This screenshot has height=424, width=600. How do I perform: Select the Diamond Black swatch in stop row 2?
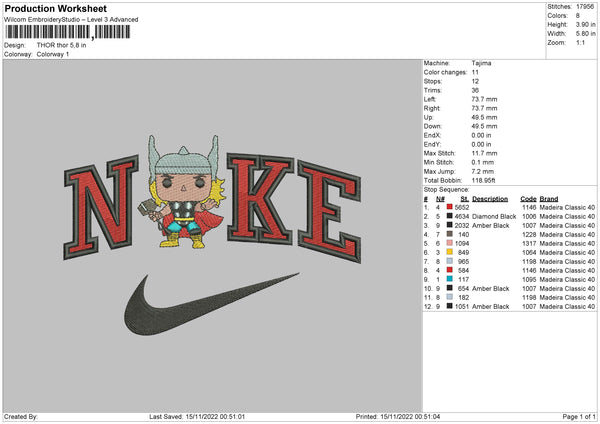(x=450, y=216)
